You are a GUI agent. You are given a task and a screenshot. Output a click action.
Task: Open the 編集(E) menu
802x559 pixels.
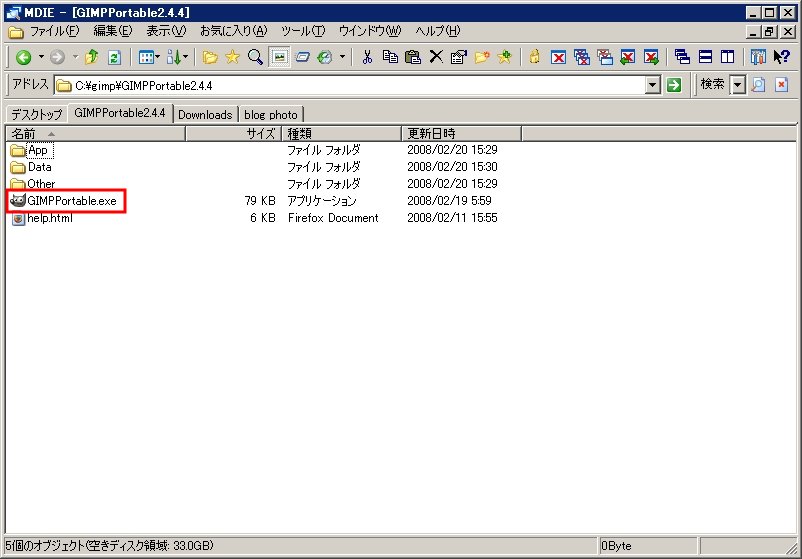coord(113,31)
